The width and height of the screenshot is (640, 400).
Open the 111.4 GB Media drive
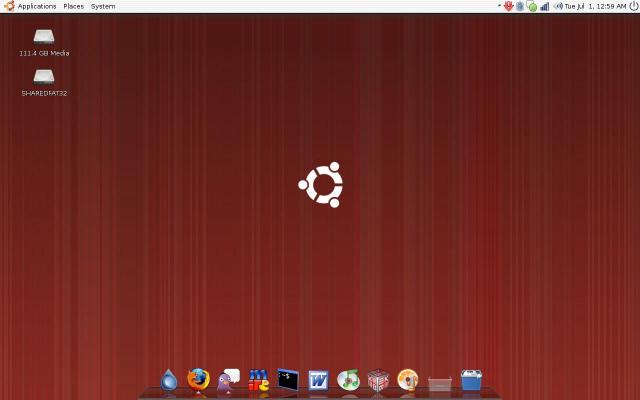coord(44,36)
